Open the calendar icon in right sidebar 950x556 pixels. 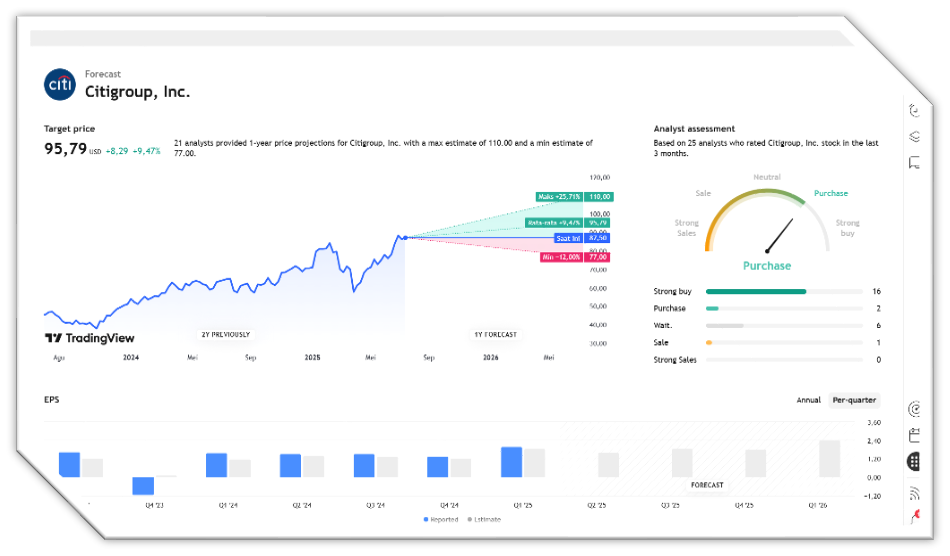point(914,435)
